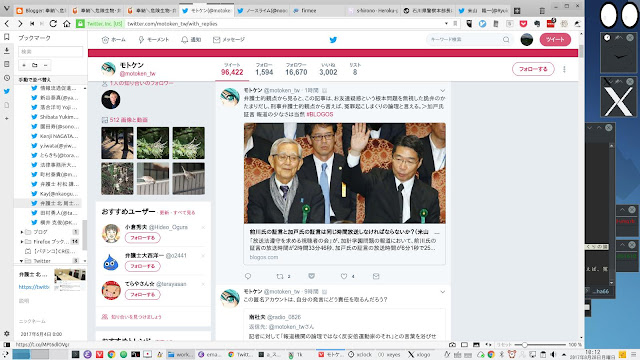The height and width of the screenshot is (360, 640).
Task: Dismiss the 小倉秀夫 suggestion
Action: (203, 227)
